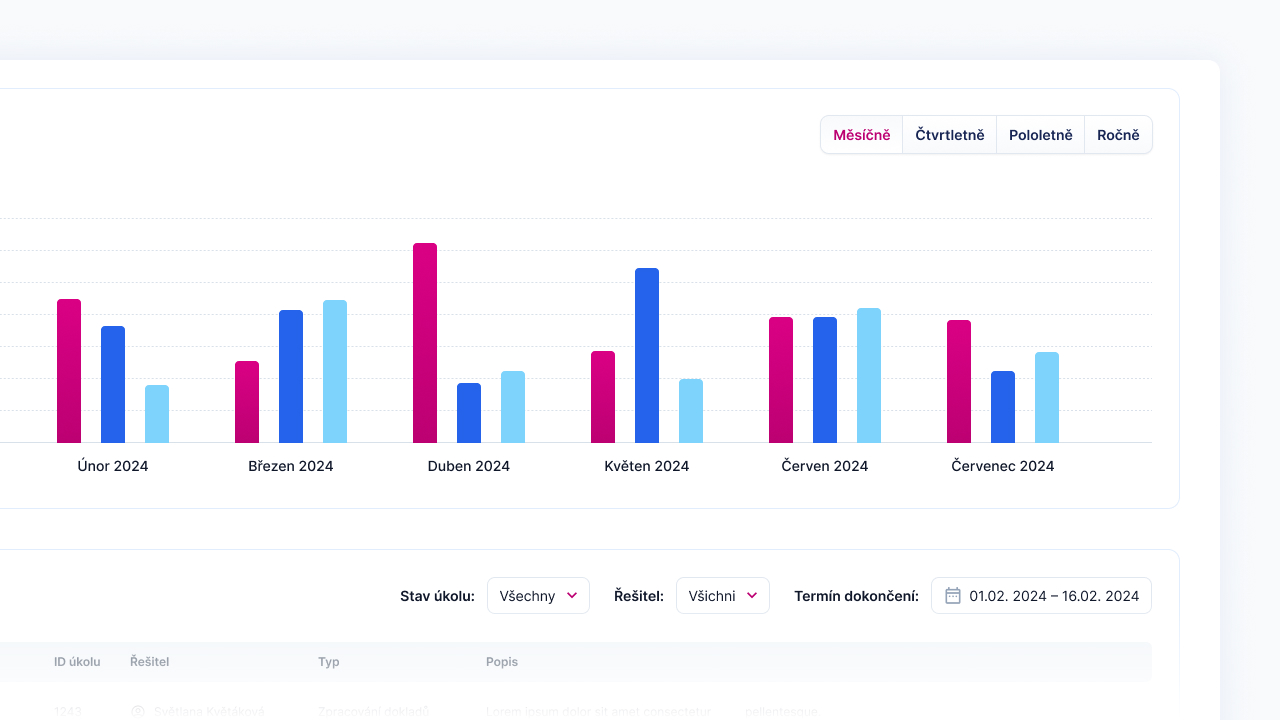Open the Všechny task status dropdown

pos(538,594)
